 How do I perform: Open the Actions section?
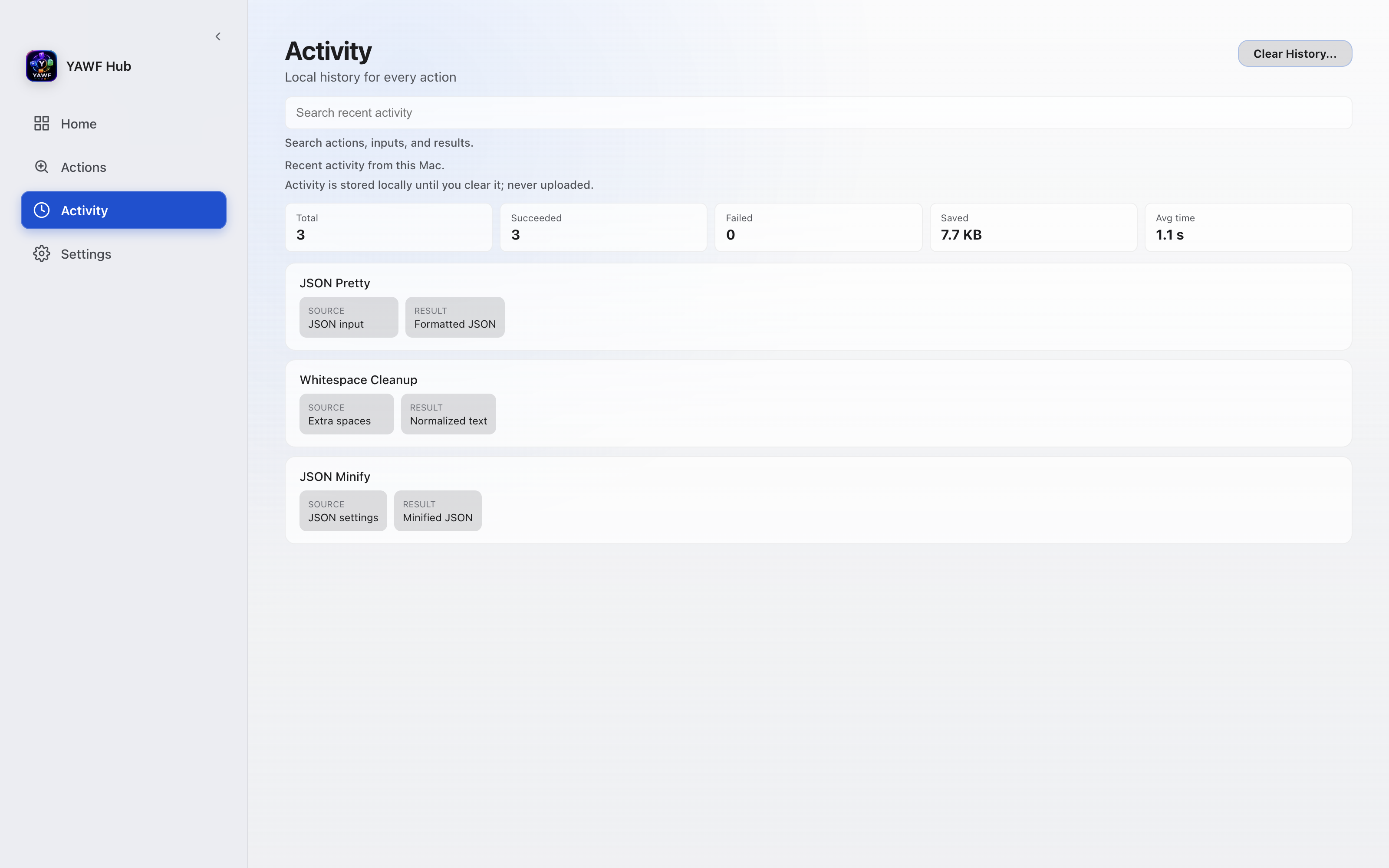pos(123,167)
